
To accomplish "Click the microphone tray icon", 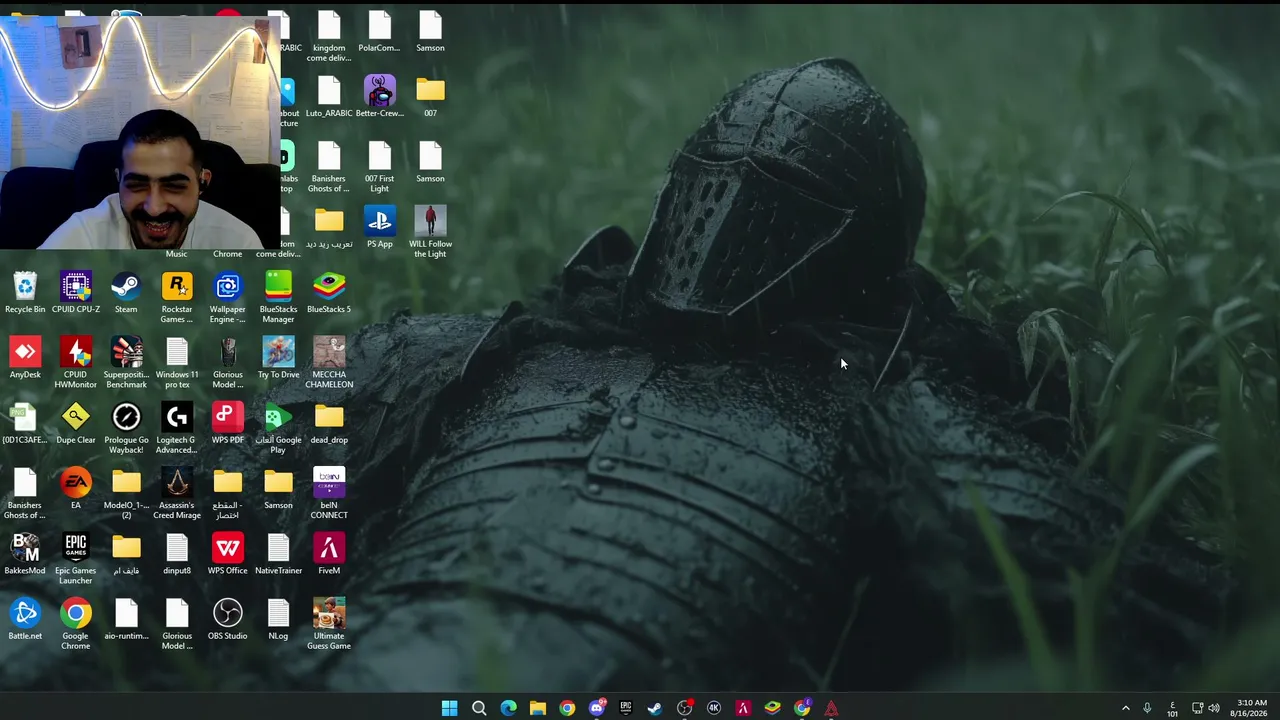I will 1147,708.
